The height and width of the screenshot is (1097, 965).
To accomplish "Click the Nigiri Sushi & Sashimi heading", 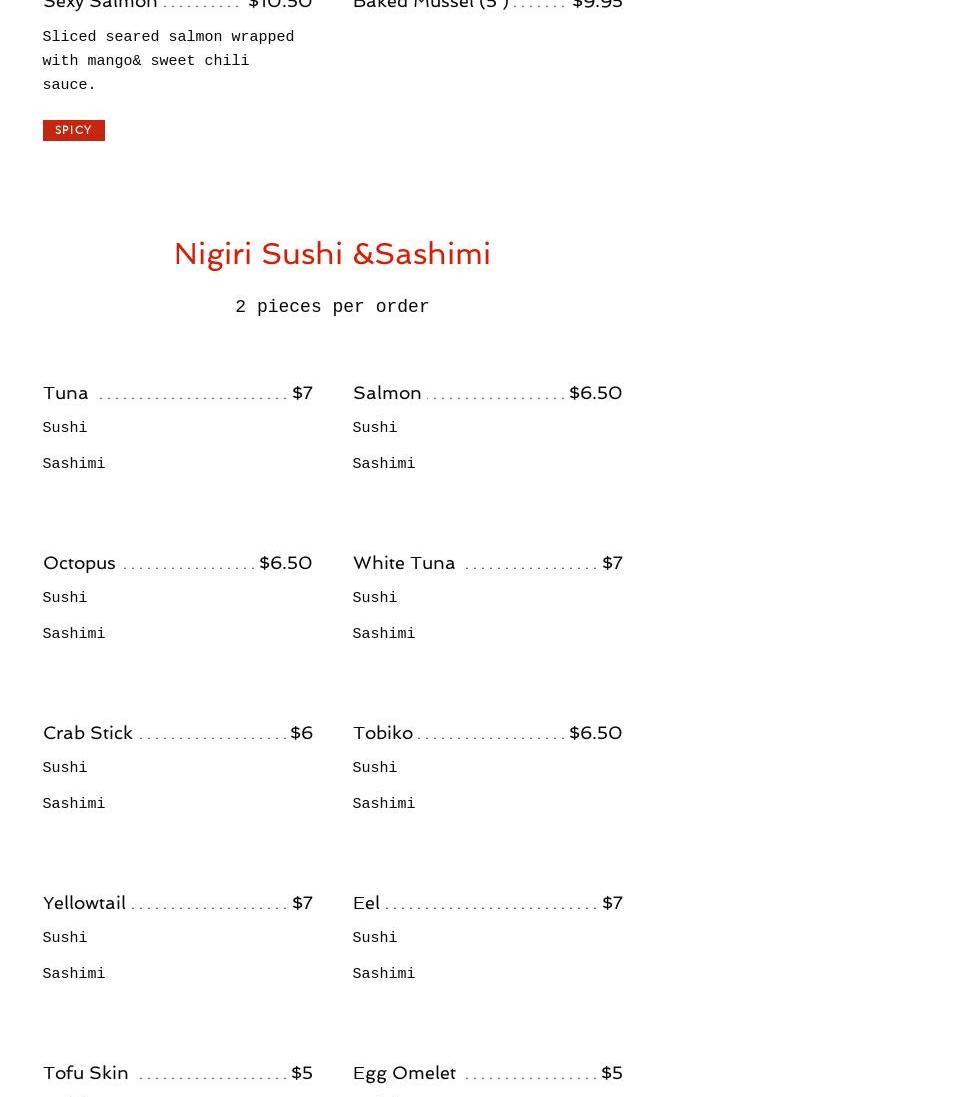I will tap(332, 254).
